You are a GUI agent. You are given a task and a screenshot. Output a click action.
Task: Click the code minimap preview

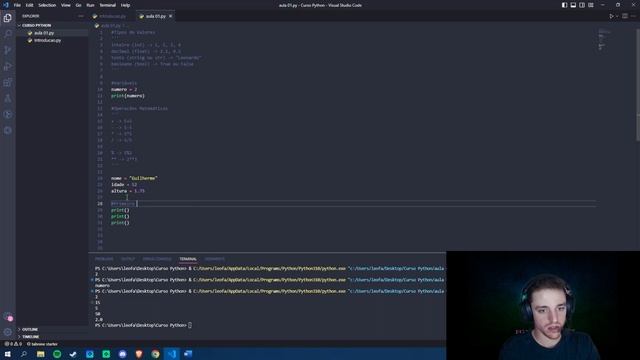(604, 40)
